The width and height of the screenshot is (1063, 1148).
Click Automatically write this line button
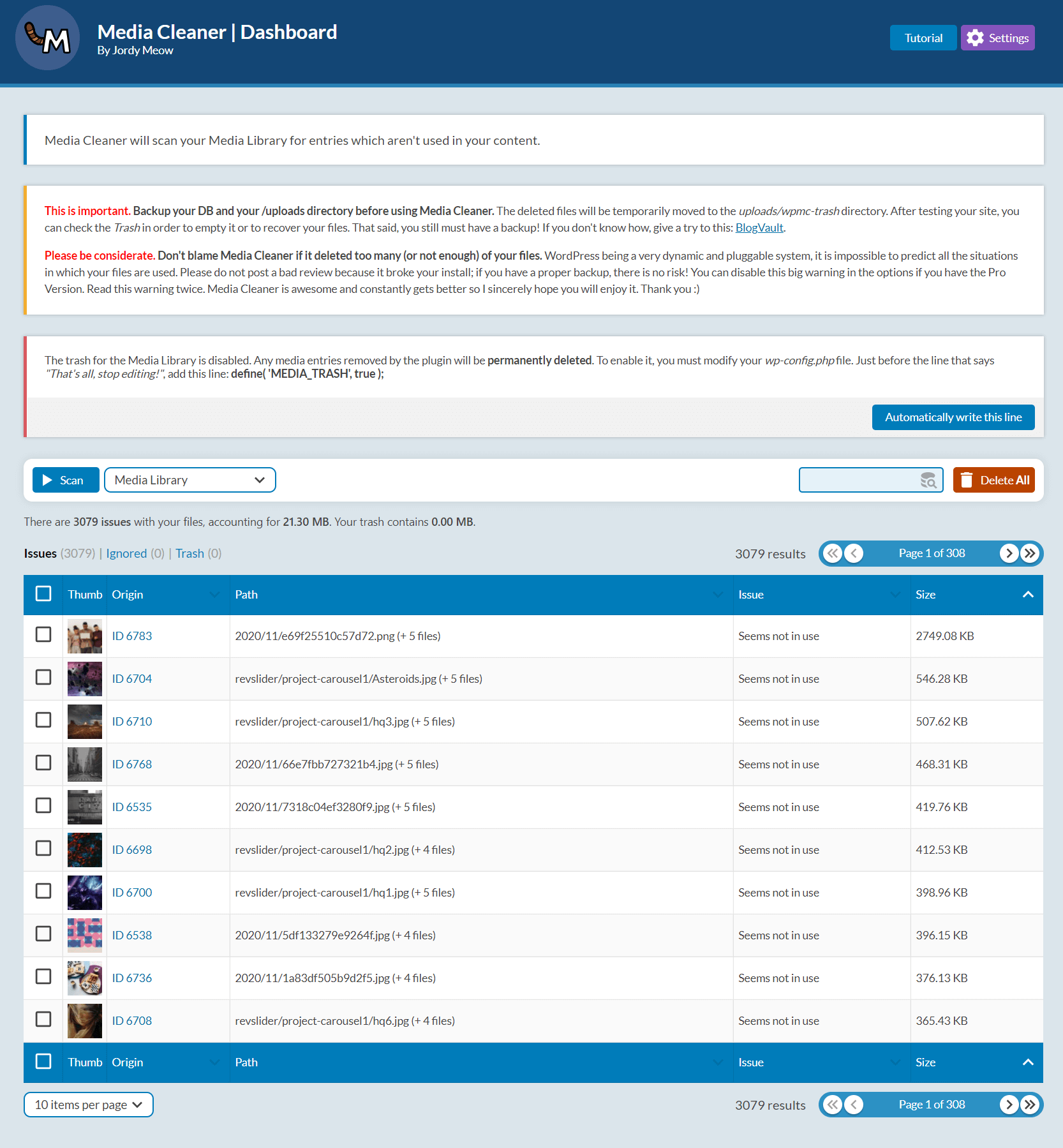point(953,417)
